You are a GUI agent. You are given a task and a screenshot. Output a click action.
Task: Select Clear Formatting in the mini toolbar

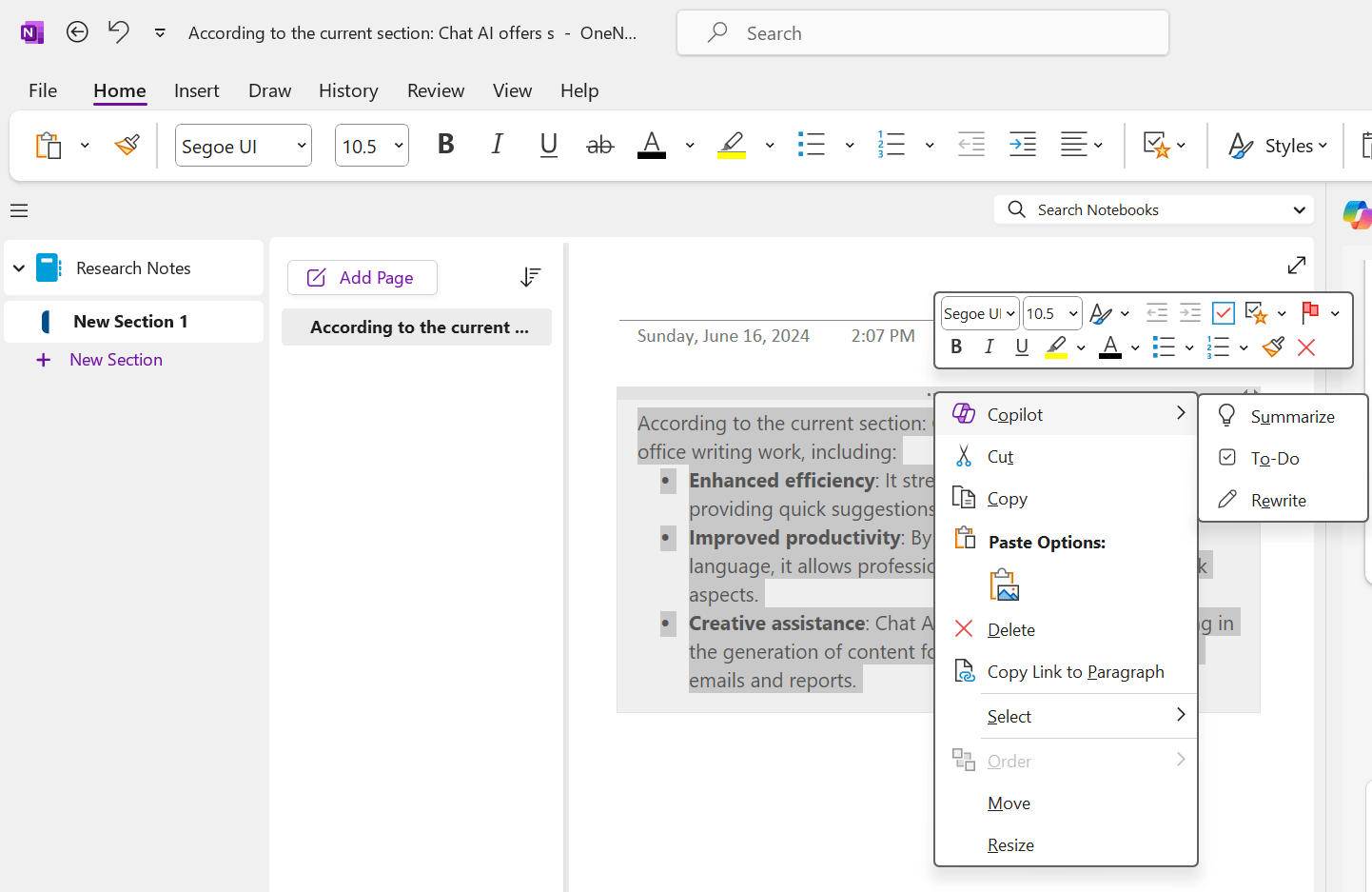click(1273, 347)
